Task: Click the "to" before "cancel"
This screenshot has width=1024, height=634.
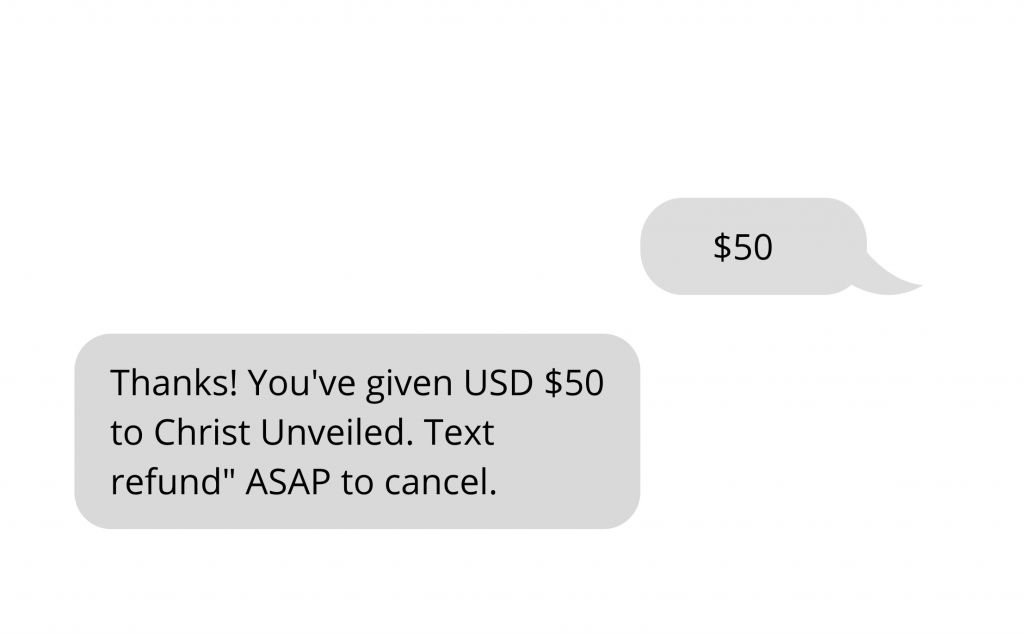Action: (357, 483)
